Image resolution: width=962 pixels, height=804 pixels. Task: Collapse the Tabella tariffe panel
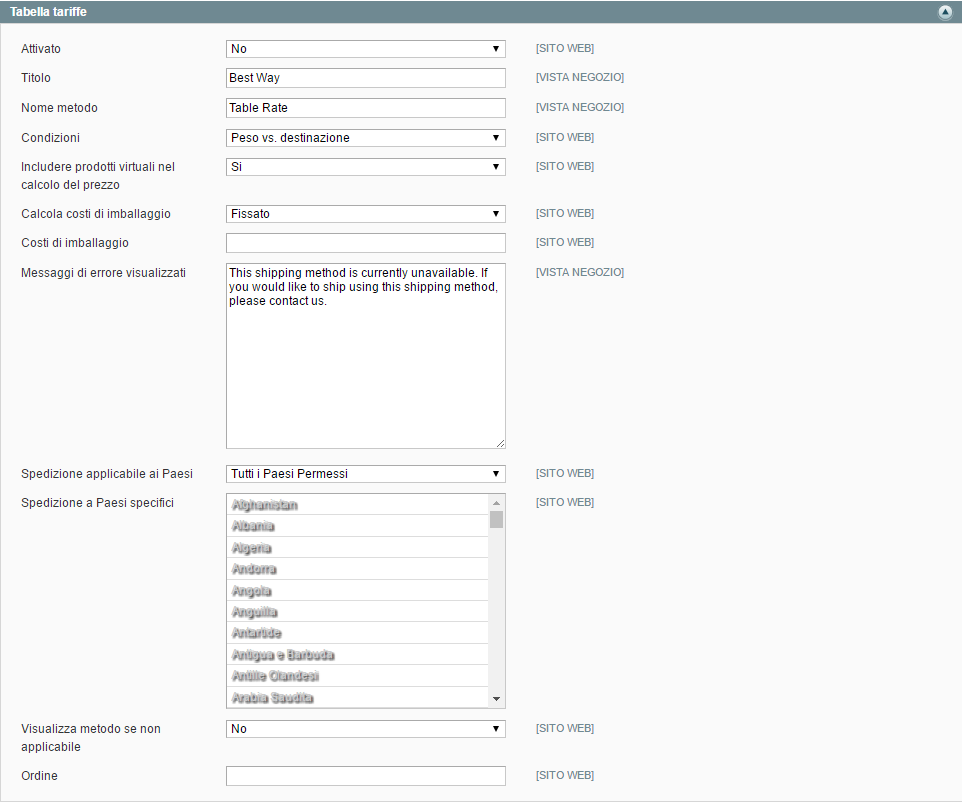pyautogui.click(x=946, y=12)
